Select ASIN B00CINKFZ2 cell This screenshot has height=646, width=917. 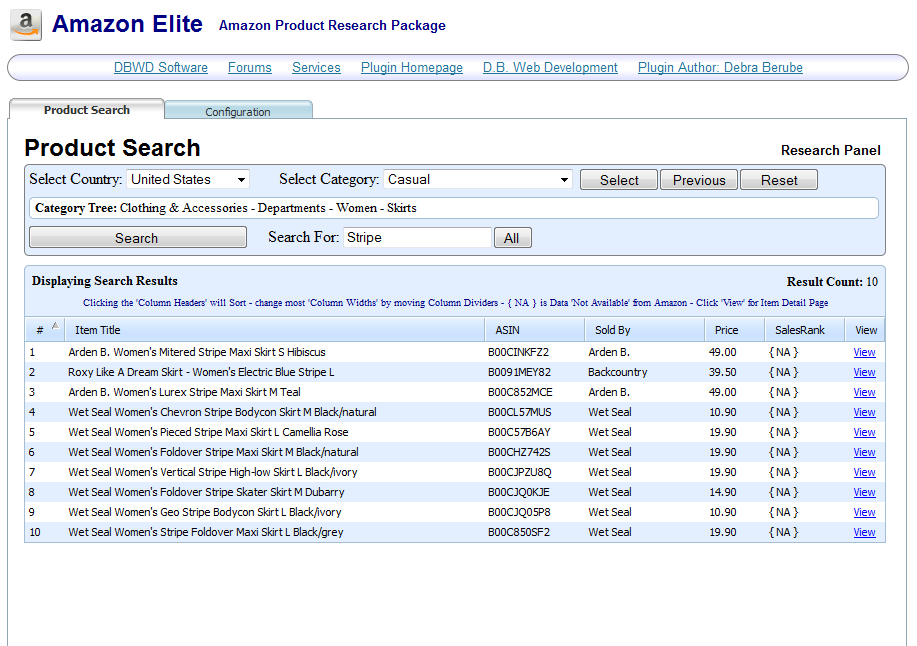coord(518,353)
